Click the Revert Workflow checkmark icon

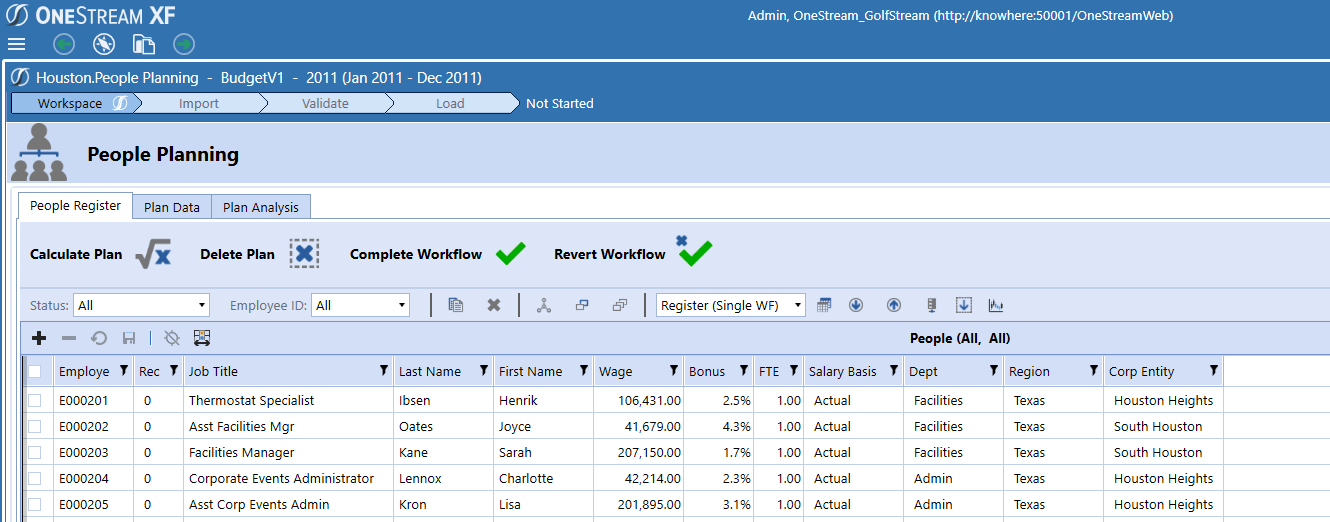tap(694, 251)
